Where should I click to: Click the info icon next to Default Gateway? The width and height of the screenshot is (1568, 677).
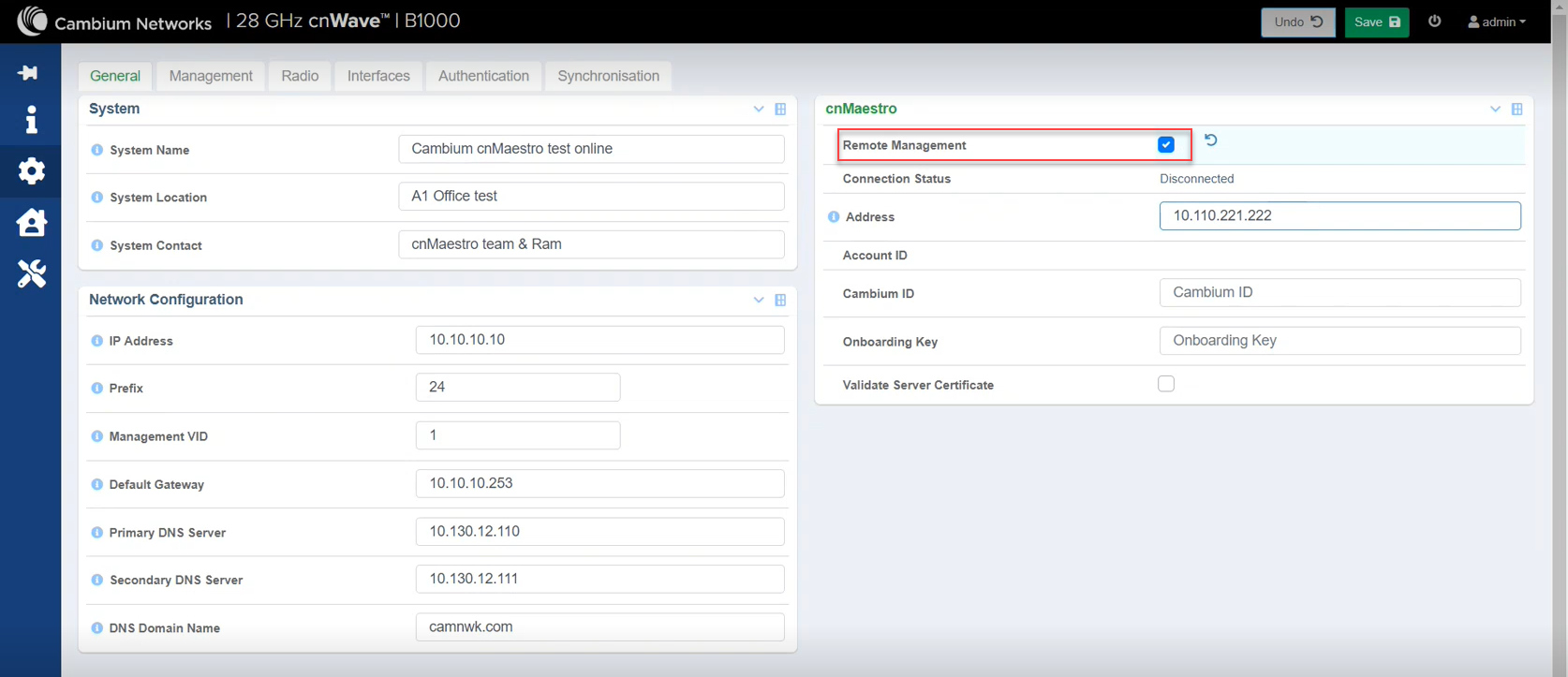pyautogui.click(x=97, y=484)
